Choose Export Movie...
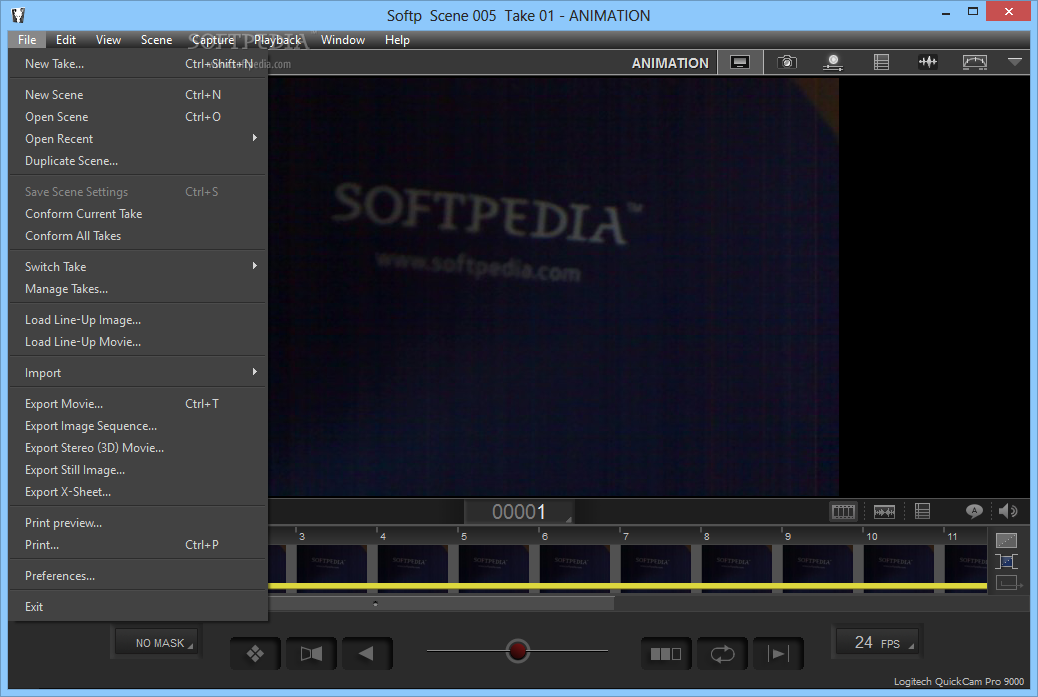The width and height of the screenshot is (1038, 697). click(x=138, y=404)
